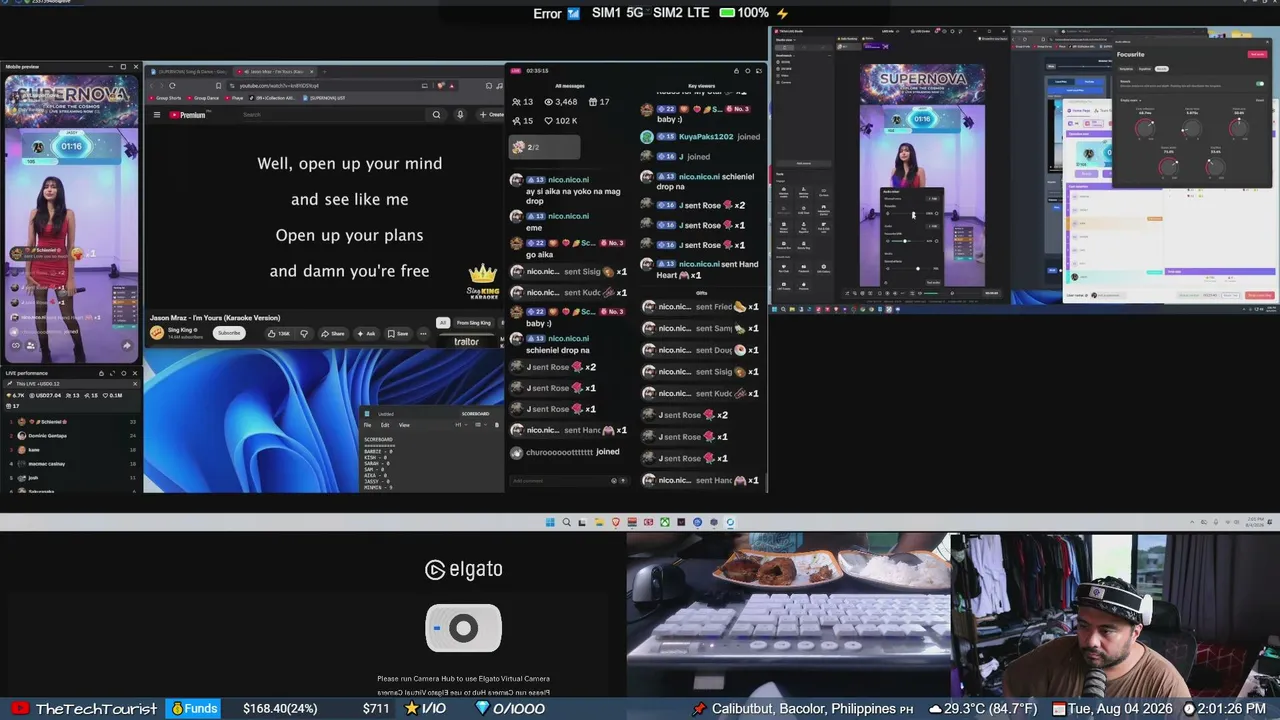Click the video title 'Jason Mraz - I'm Yours (Karaoke Version)'
This screenshot has width=1280, height=720.
[215, 318]
